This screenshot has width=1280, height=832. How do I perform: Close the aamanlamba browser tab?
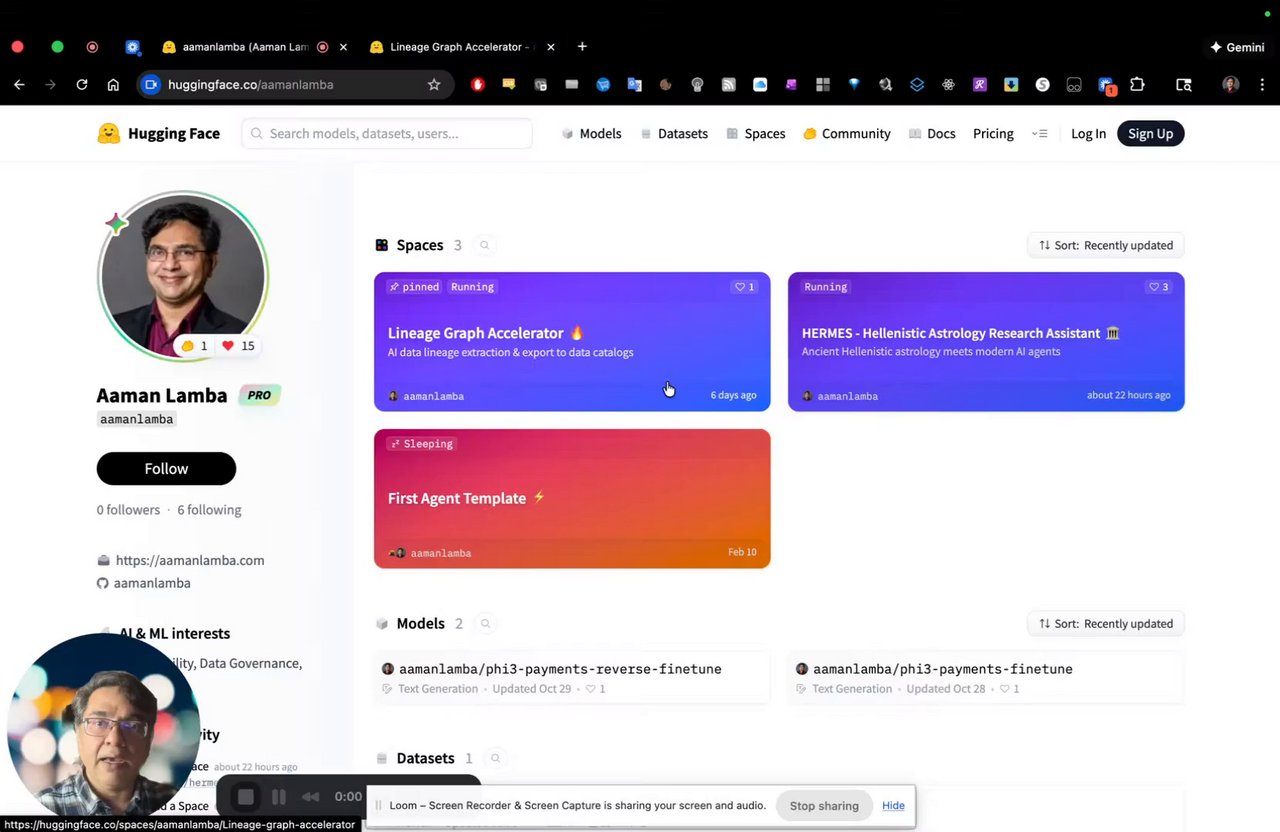tap(344, 47)
